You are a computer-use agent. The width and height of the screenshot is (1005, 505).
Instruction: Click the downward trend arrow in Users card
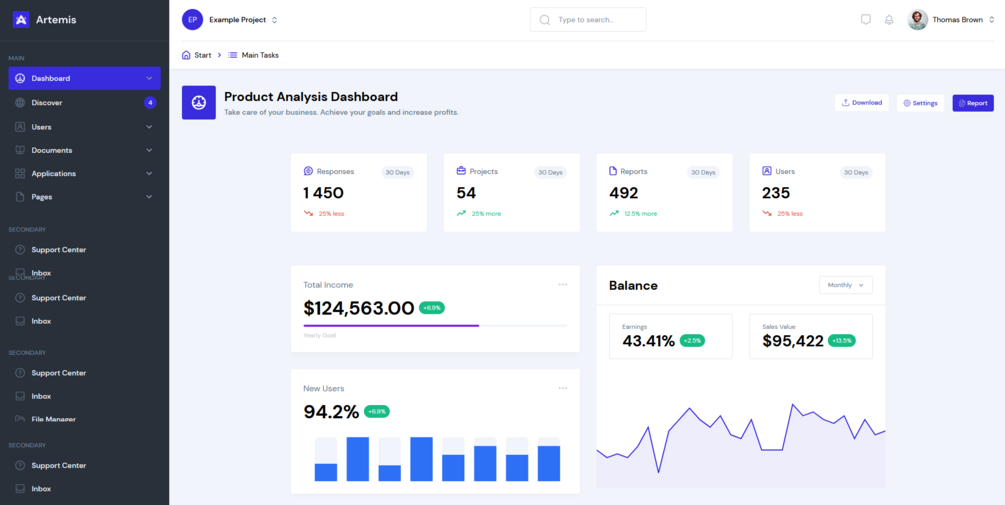point(767,213)
